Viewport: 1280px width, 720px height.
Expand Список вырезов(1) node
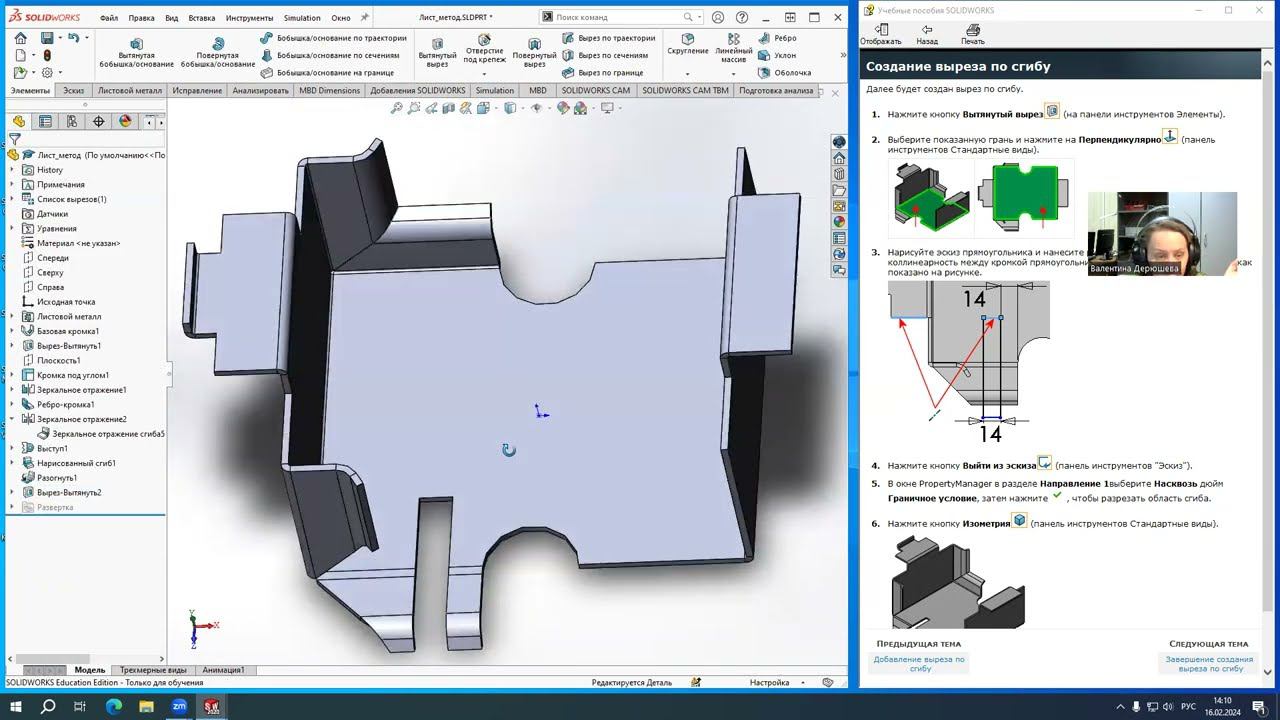[x=12, y=199]
